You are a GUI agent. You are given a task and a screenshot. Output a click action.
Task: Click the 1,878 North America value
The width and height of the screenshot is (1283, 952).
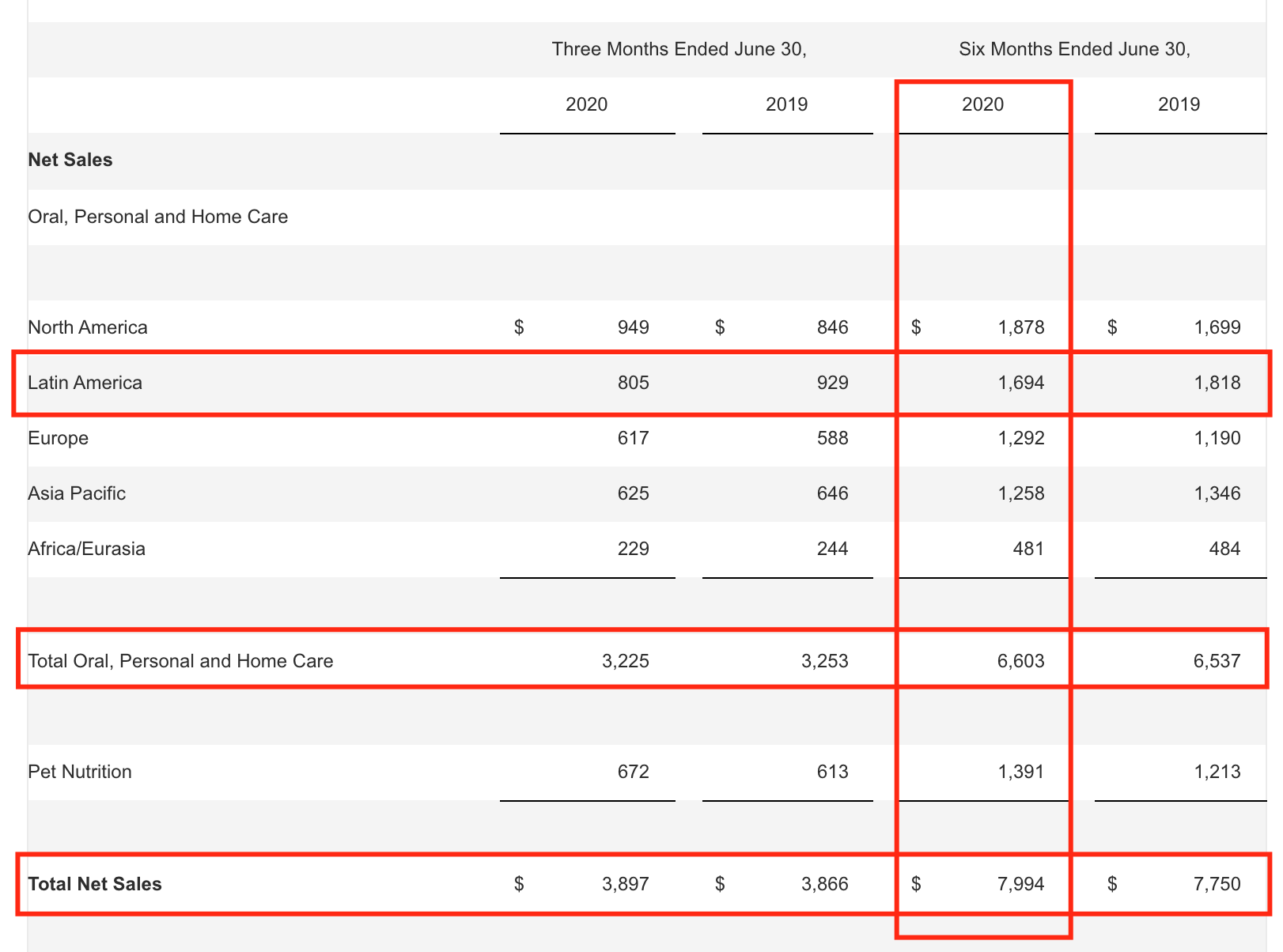point(1020,327)
